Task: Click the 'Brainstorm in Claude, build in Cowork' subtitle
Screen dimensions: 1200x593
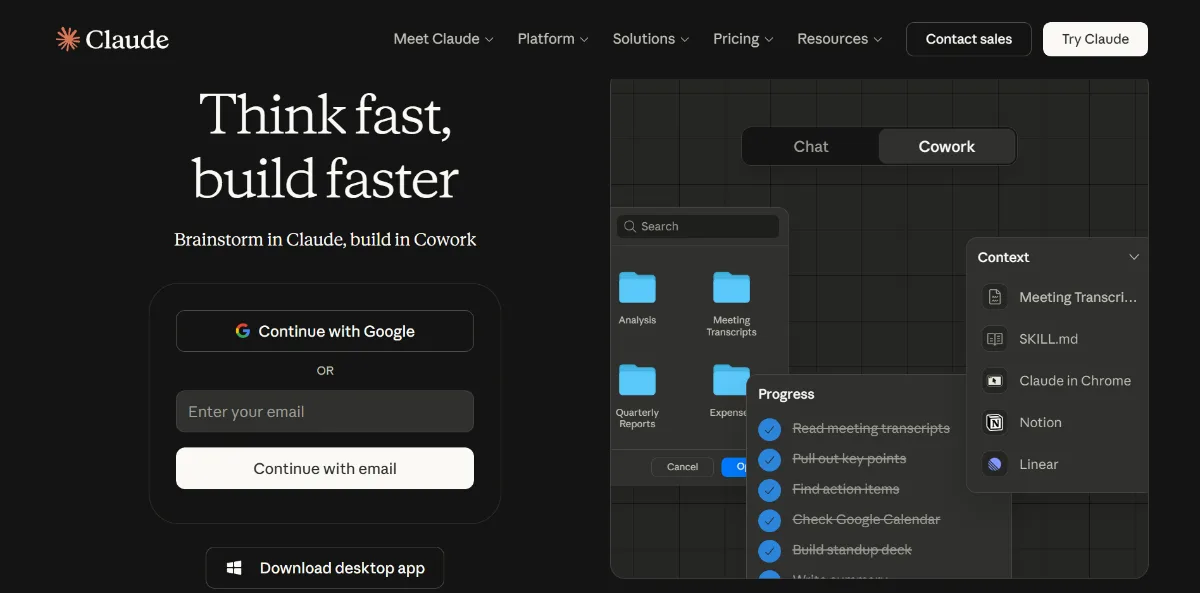Action: click(x=325, y=240)
